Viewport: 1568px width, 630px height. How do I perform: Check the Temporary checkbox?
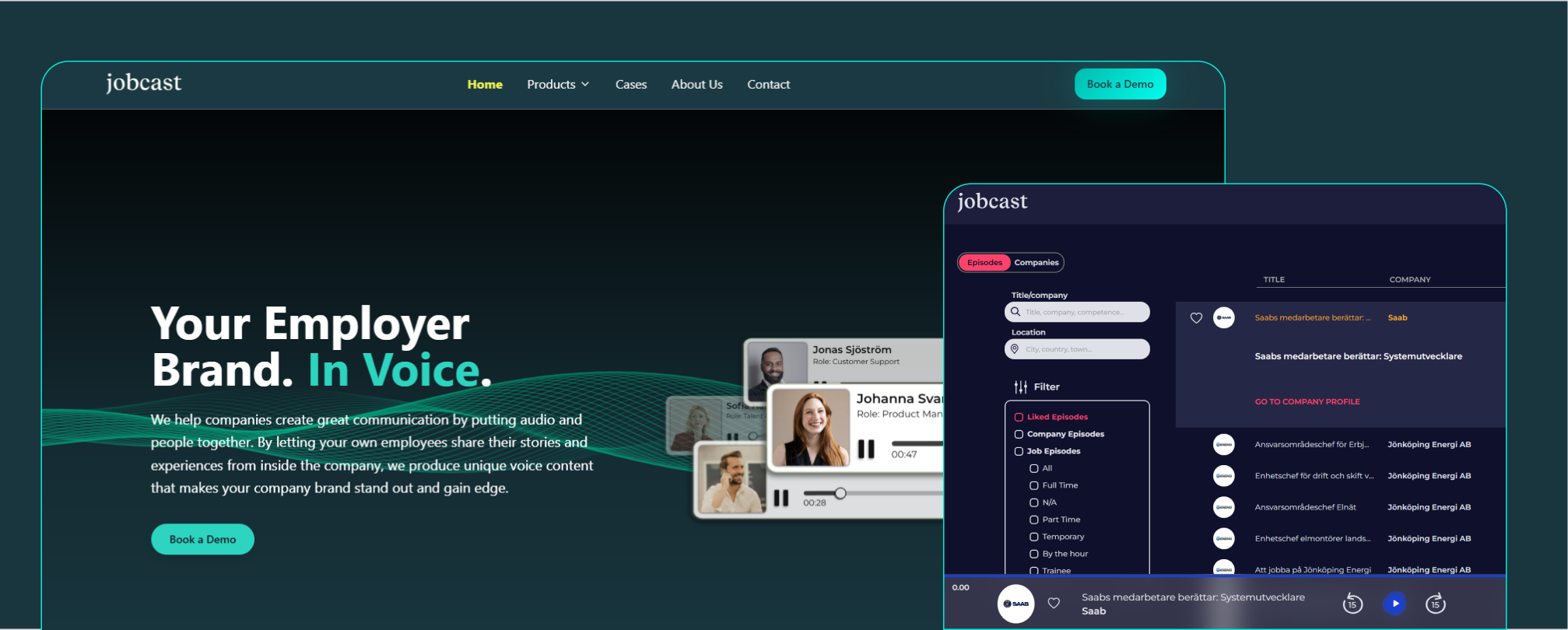pyautogui.click(x=1034, y=537)
